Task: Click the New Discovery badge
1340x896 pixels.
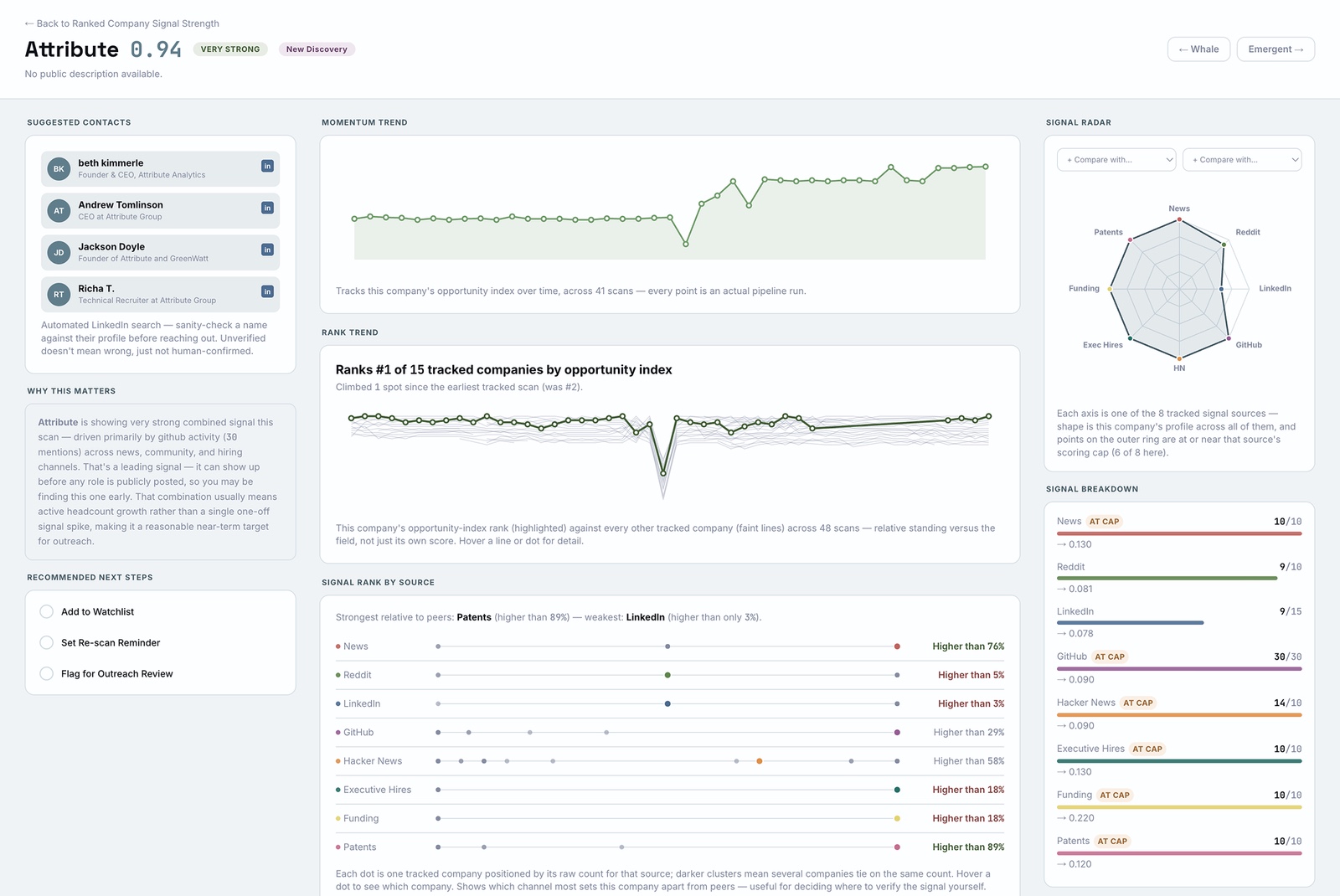Action: (x=317, y=49)
